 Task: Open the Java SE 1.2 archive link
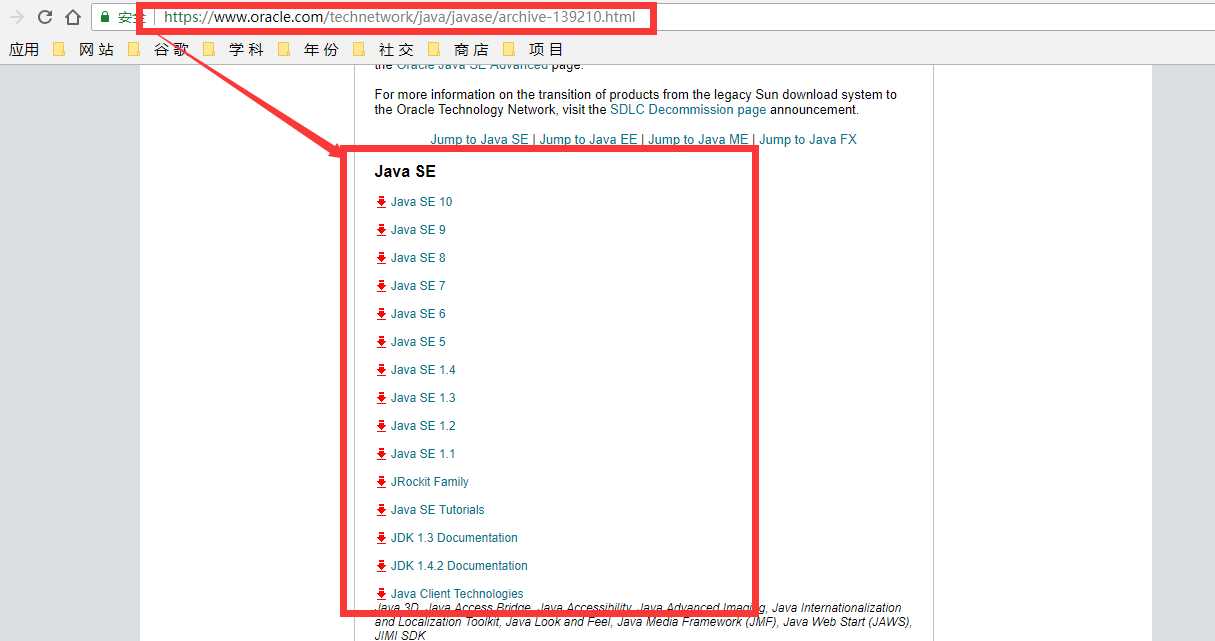[x=423, y=426]
